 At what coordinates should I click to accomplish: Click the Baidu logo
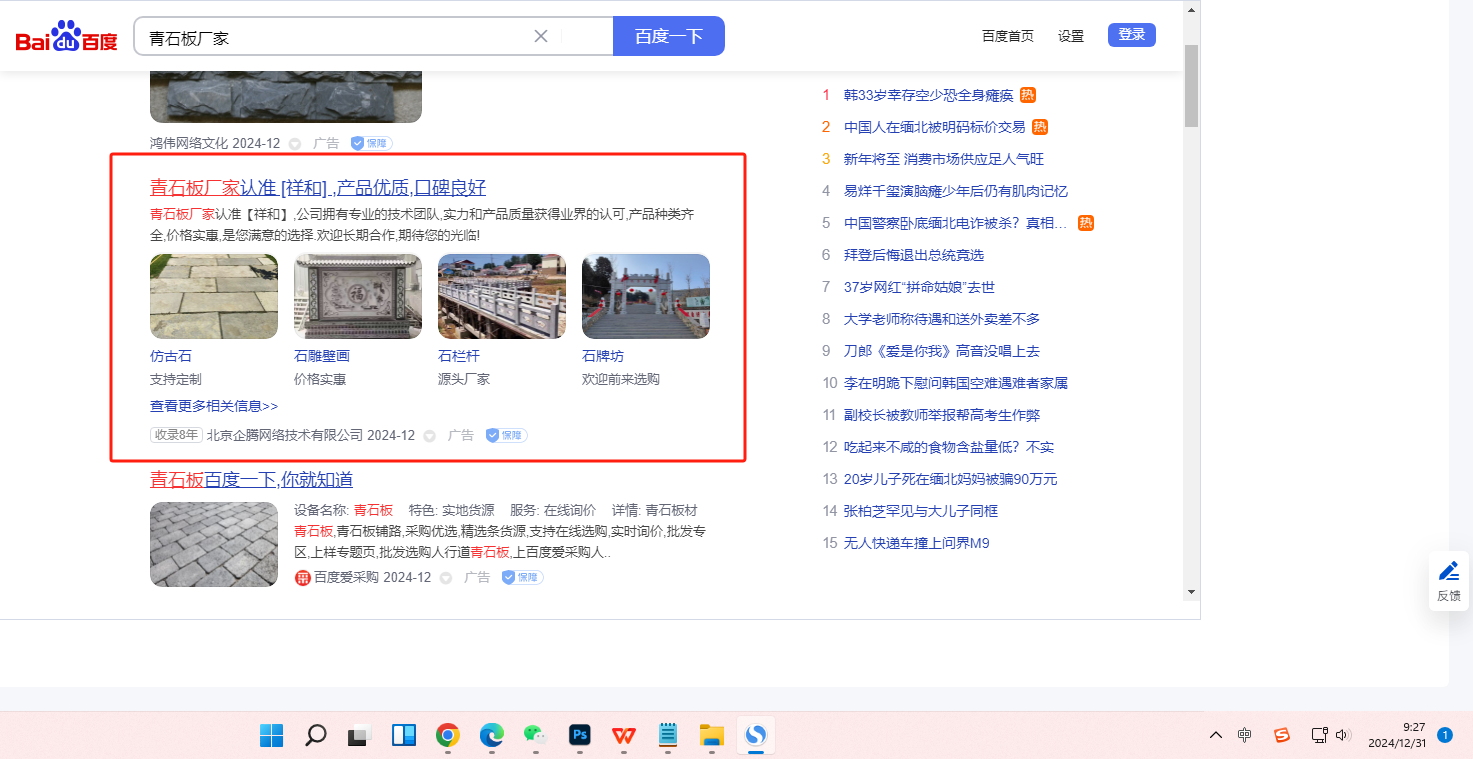click(66, 37)
